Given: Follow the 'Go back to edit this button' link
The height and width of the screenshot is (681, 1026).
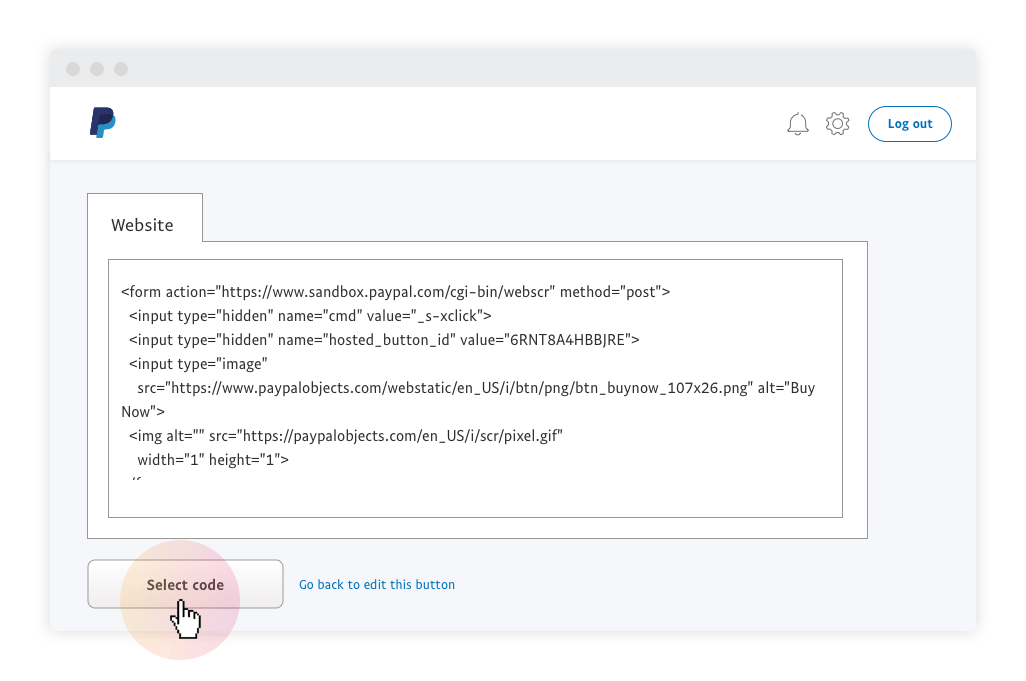Looking at the screenshot, I should [x=376, y=584].
